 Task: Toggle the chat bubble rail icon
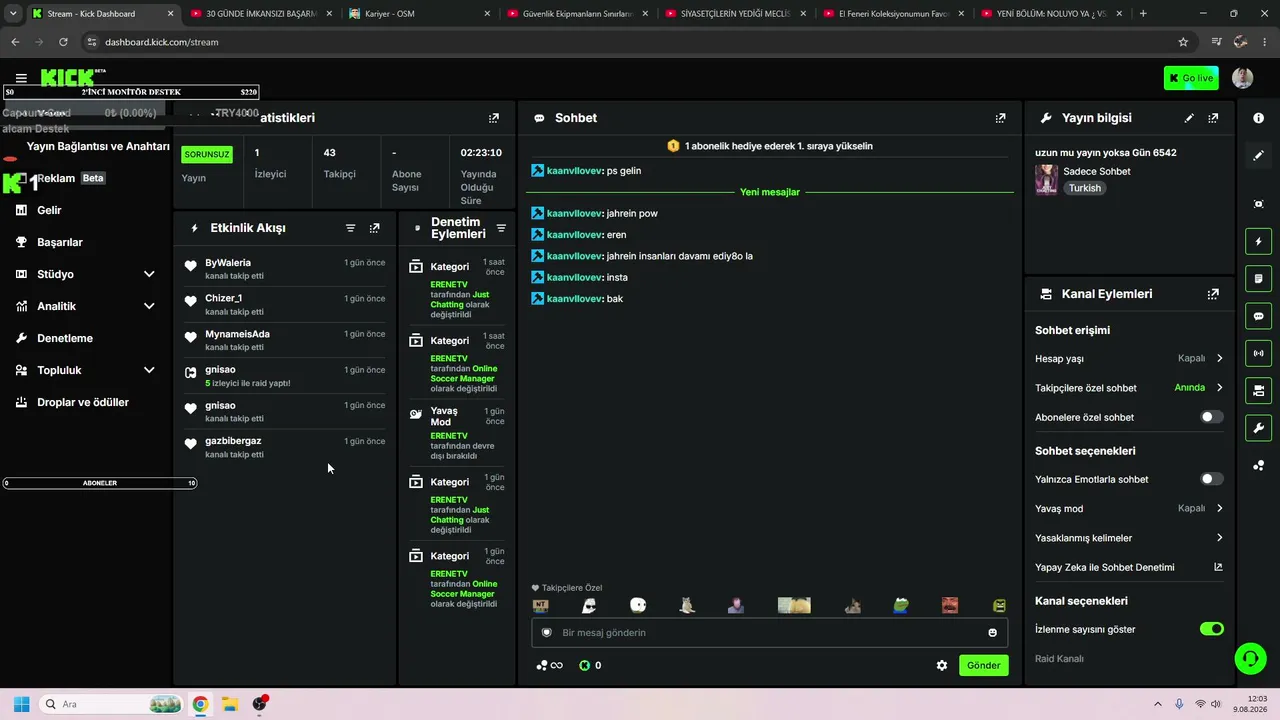click(1258, 316)
